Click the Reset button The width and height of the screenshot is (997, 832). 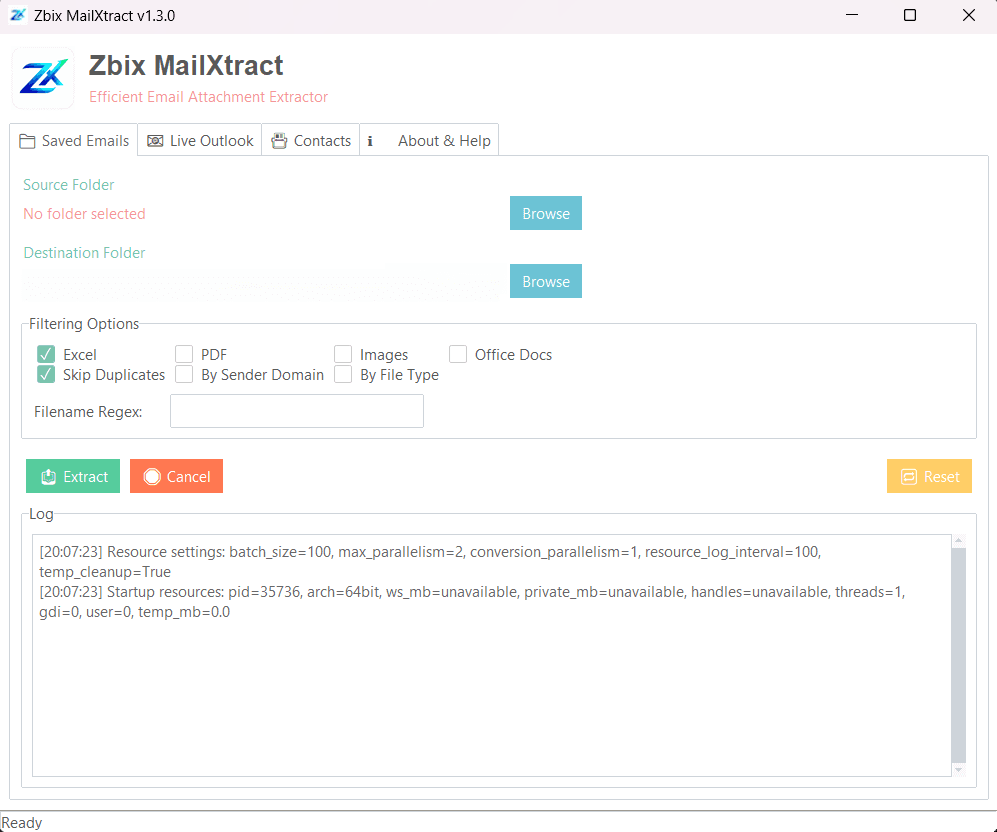click(929, 476)
